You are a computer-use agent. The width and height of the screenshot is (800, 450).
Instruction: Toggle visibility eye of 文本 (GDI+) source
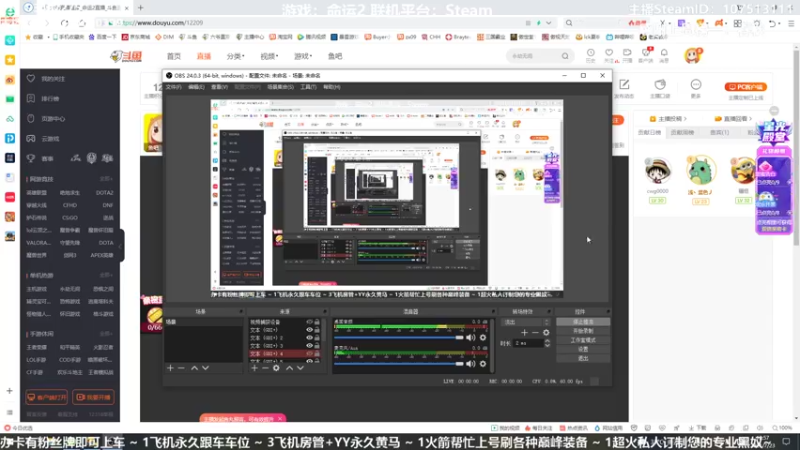tap(309, 330)
